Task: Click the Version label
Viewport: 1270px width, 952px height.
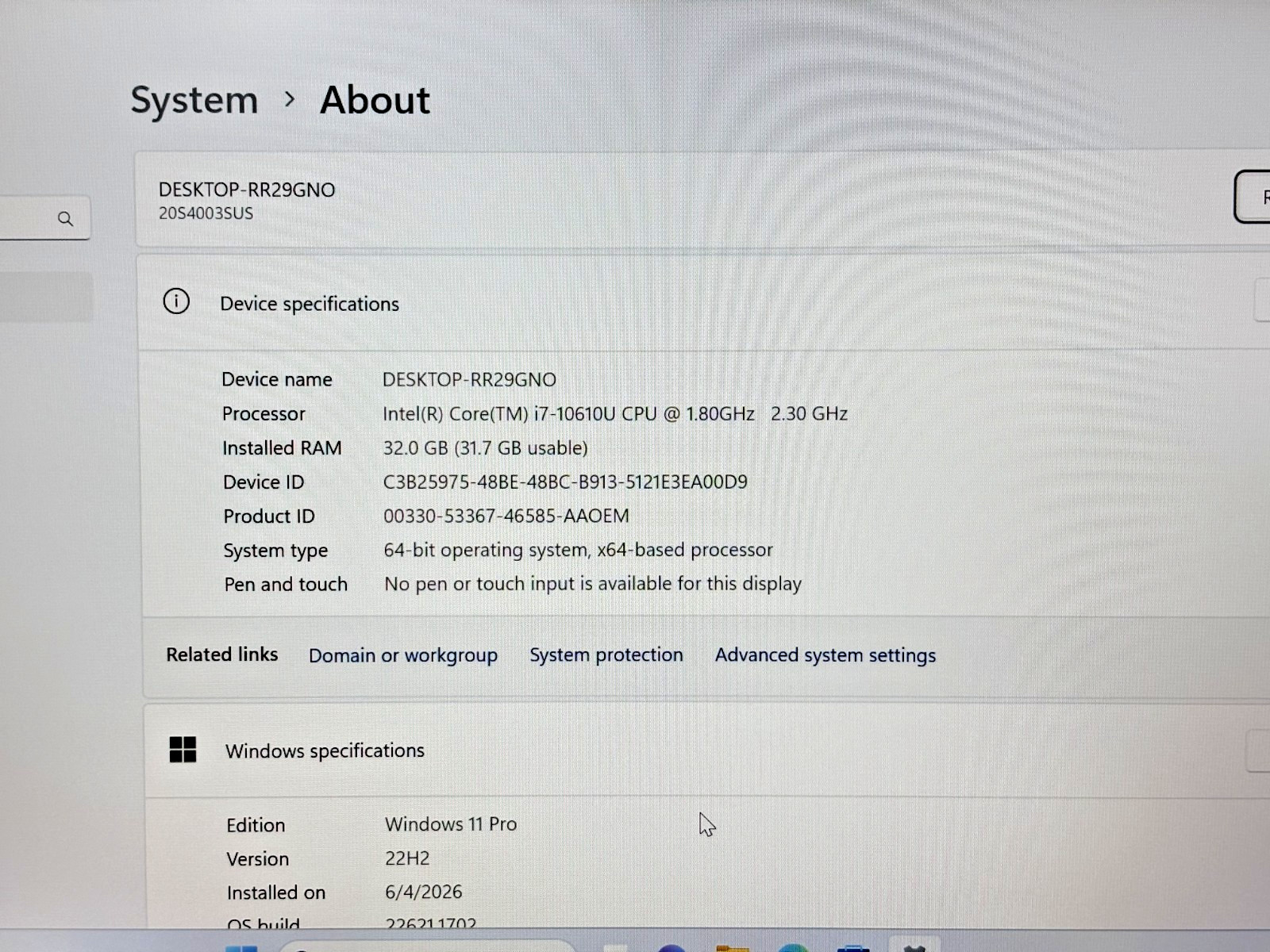Action: 258,859
